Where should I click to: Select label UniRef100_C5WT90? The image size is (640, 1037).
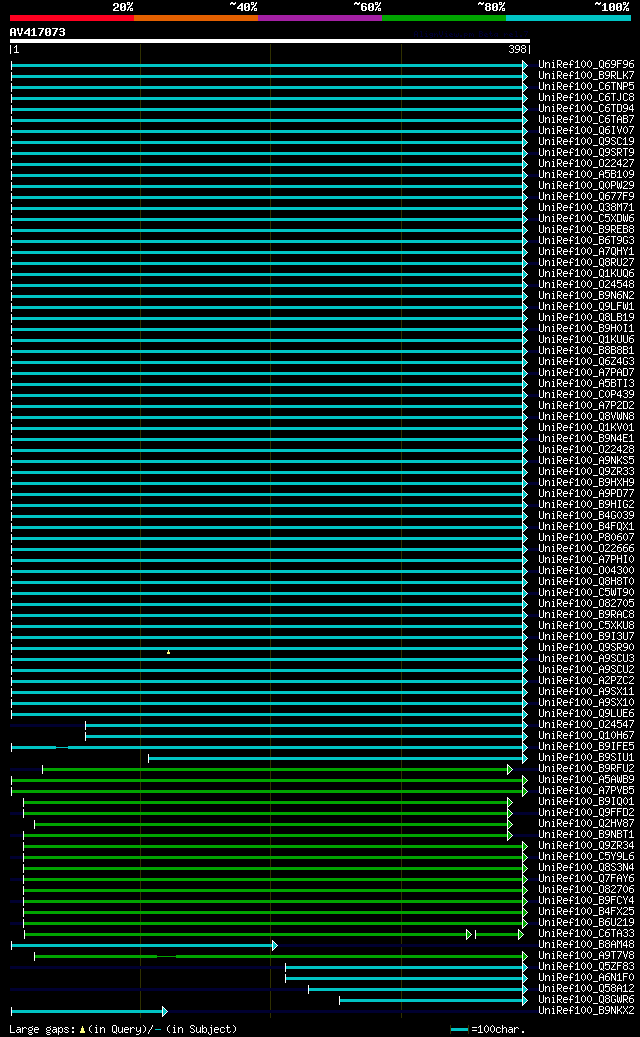tap(586, 593)
